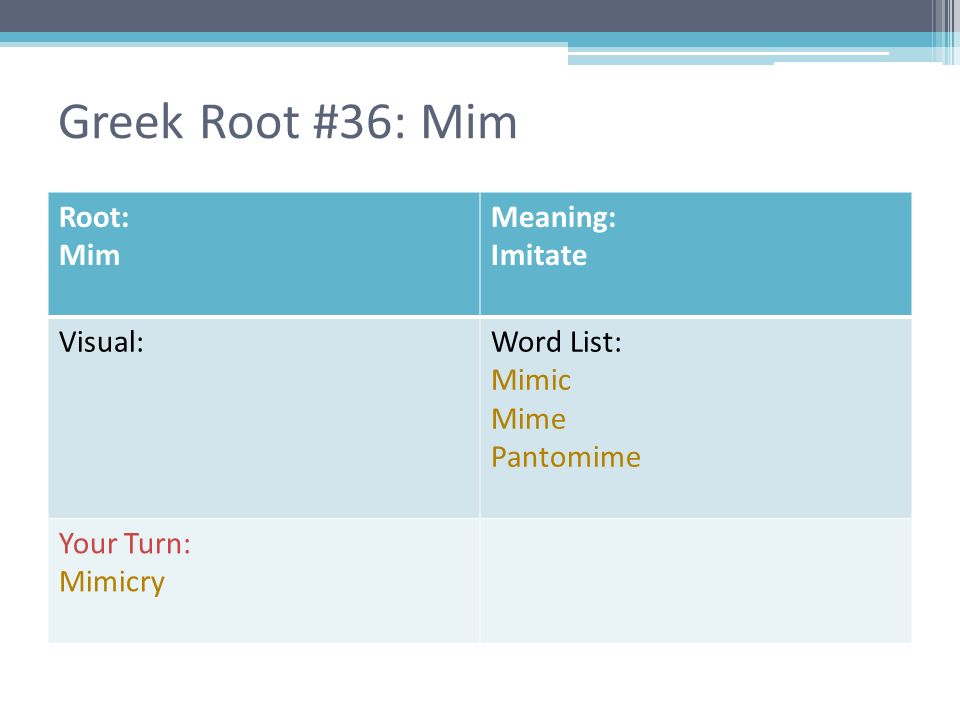Click the word Mimic in the list
Viewport: 960px width, 720px height.
[531, 380]
